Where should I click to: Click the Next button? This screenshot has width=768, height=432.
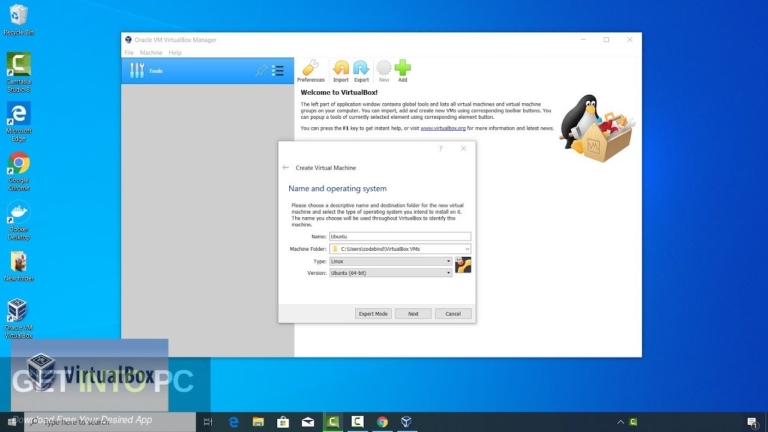tap(413, 313)
